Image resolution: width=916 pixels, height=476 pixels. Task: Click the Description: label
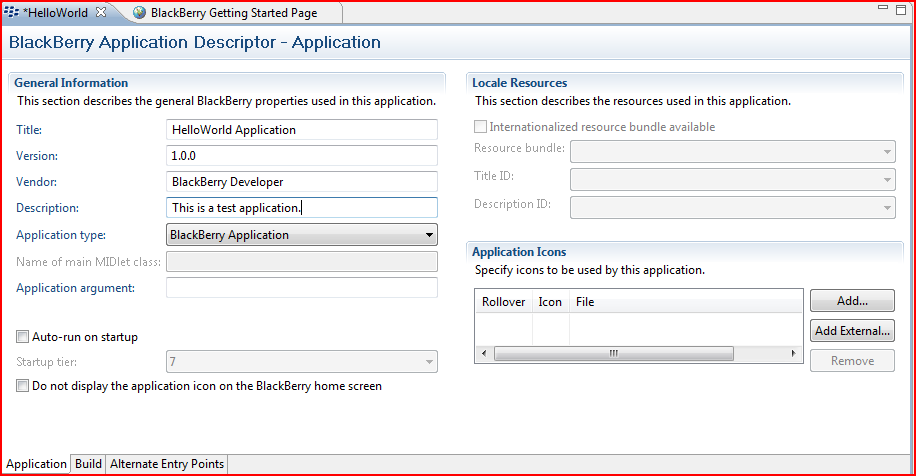click(x=47, y=208)
